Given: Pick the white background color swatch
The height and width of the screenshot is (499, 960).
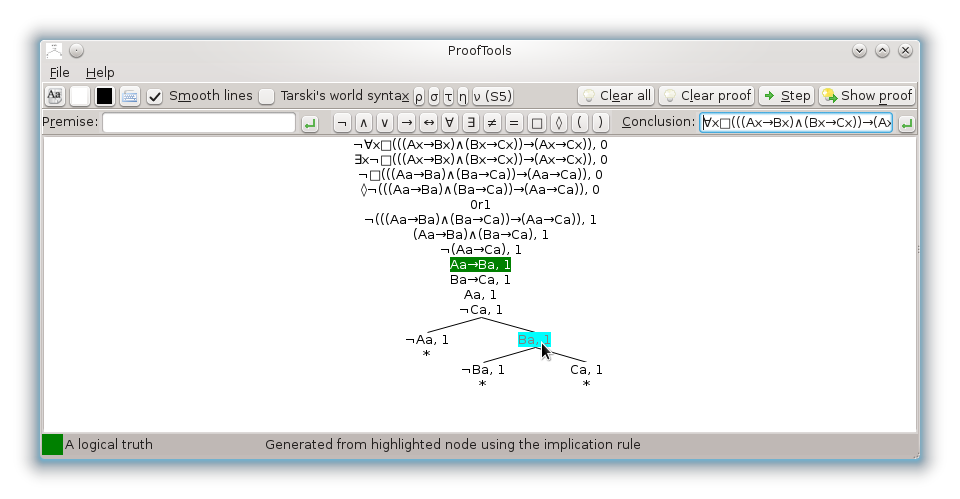Looking at the screenshot, I should click(x=80, y=96).
